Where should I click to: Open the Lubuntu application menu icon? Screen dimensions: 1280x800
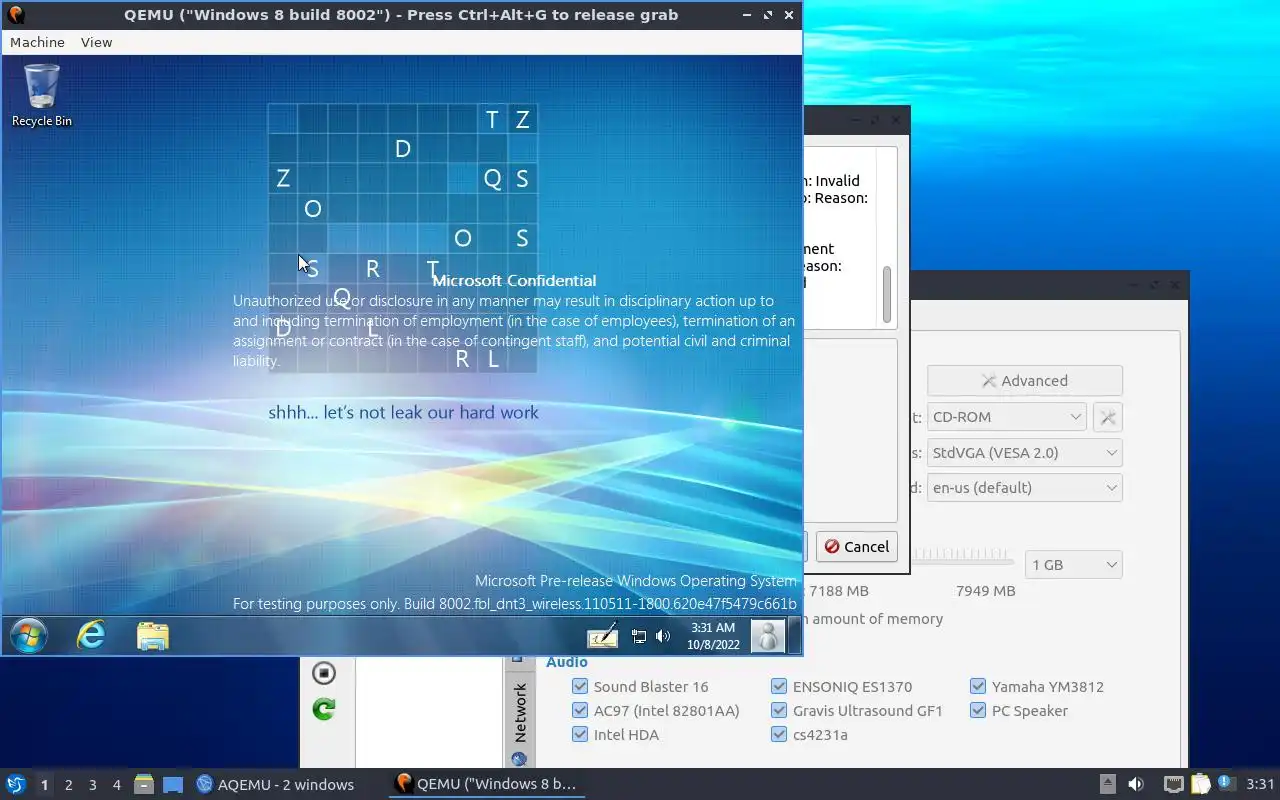coord(15,784)
